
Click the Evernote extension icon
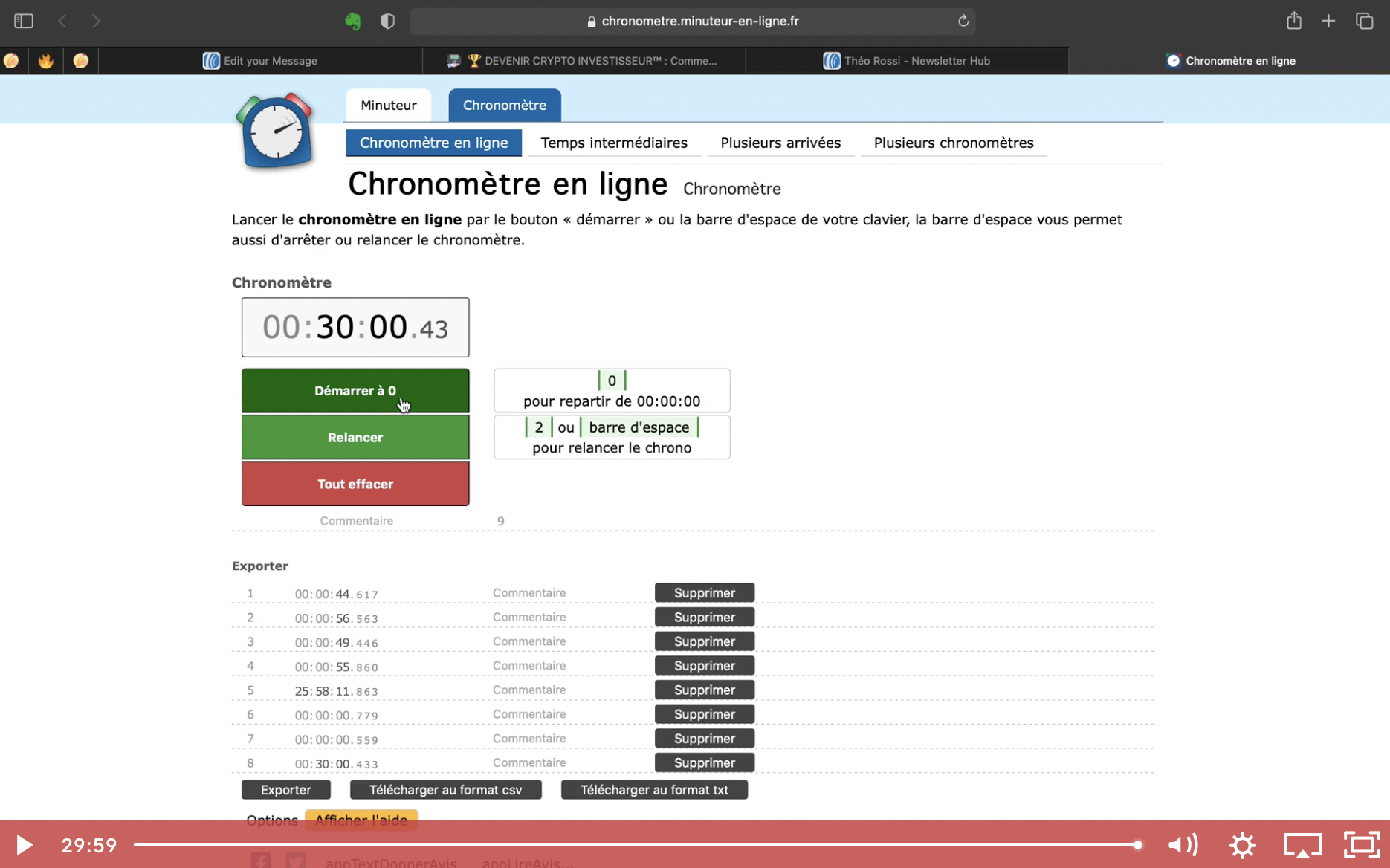point(353,21)
